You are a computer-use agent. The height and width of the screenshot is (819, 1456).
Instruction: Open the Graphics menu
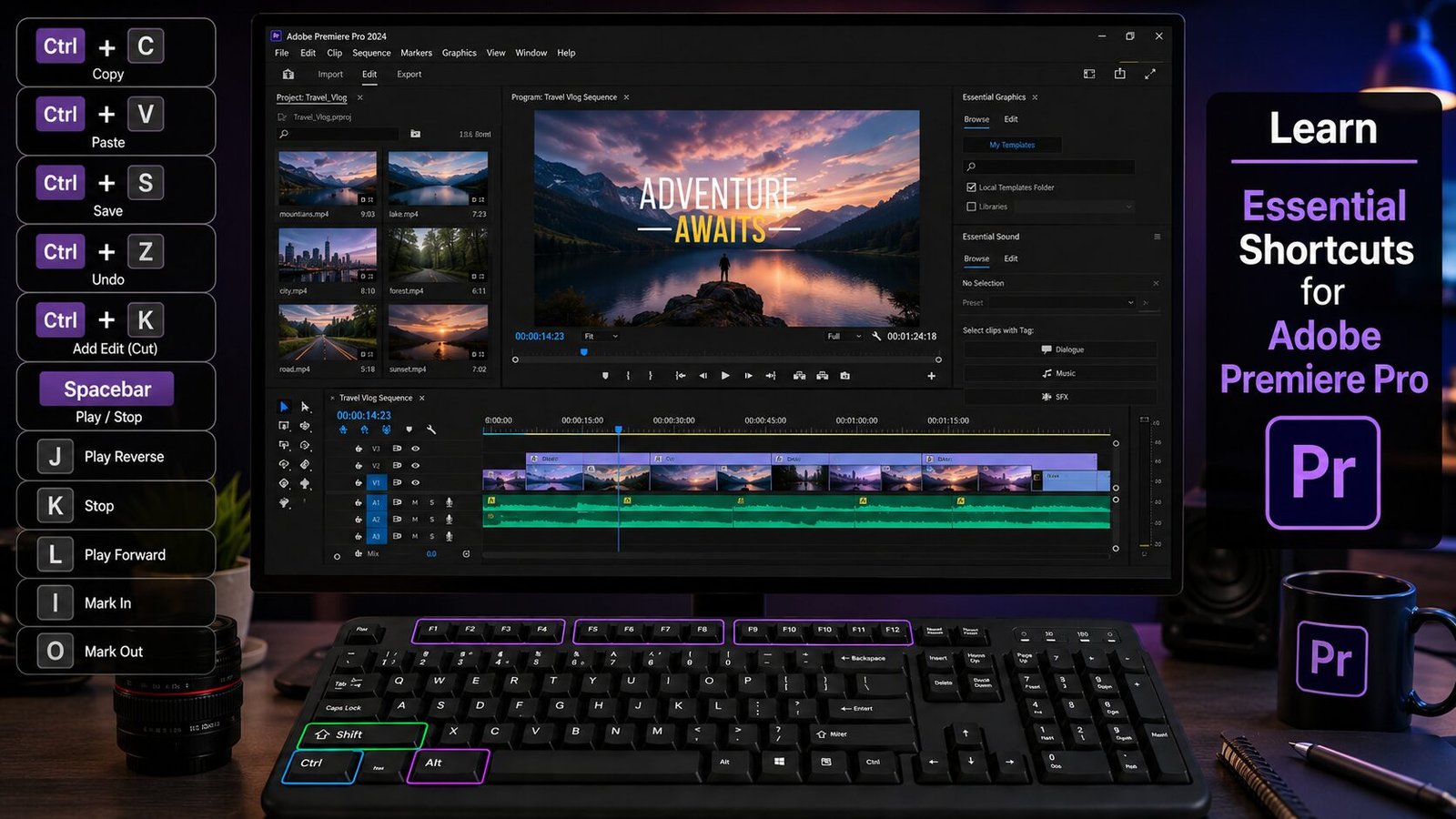(460, 53)
